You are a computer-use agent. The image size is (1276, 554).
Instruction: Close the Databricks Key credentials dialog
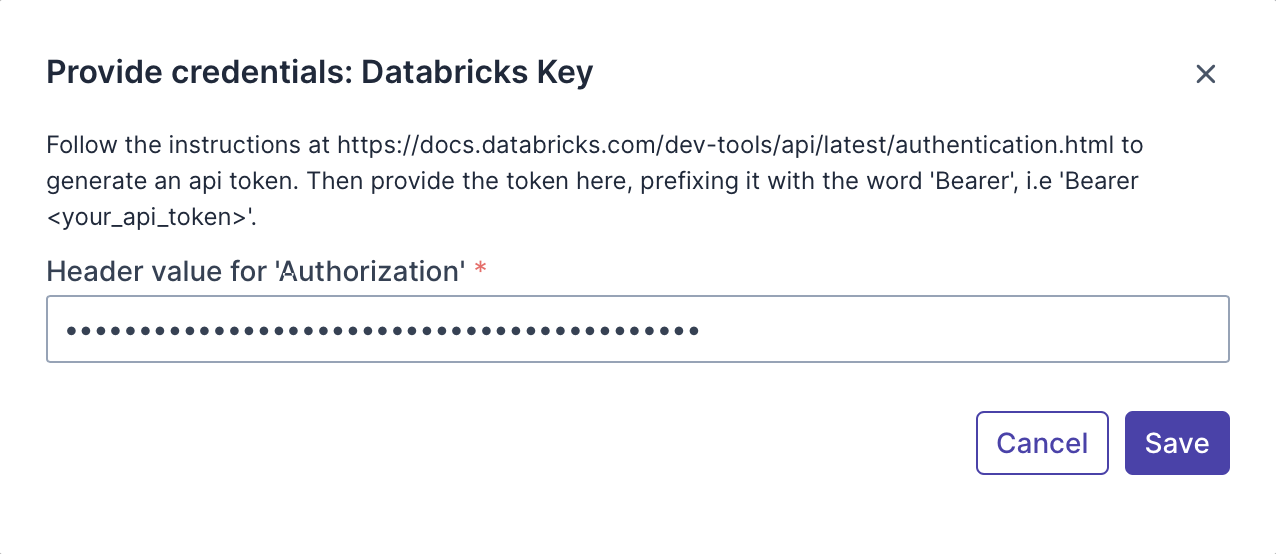pyautogui.click(x=1205, y=74)
